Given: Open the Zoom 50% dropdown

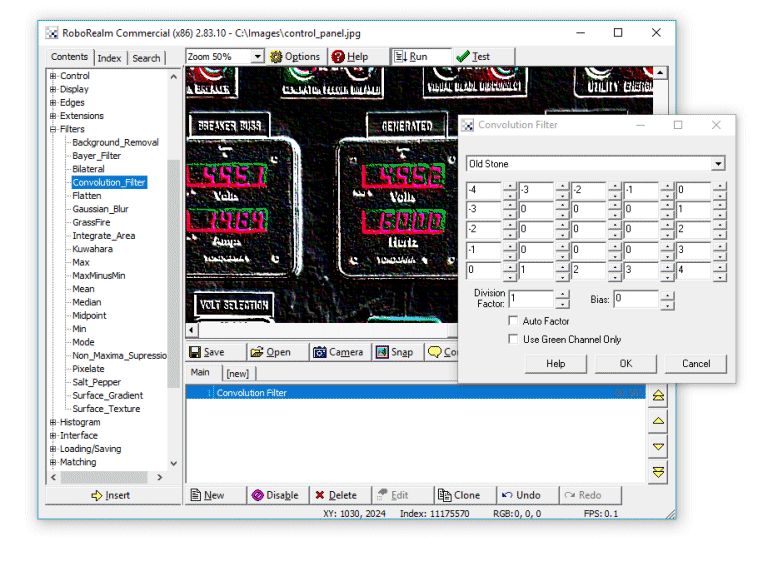Looking at the screenshot, I should pyautogui.click(x=257, y=57).
